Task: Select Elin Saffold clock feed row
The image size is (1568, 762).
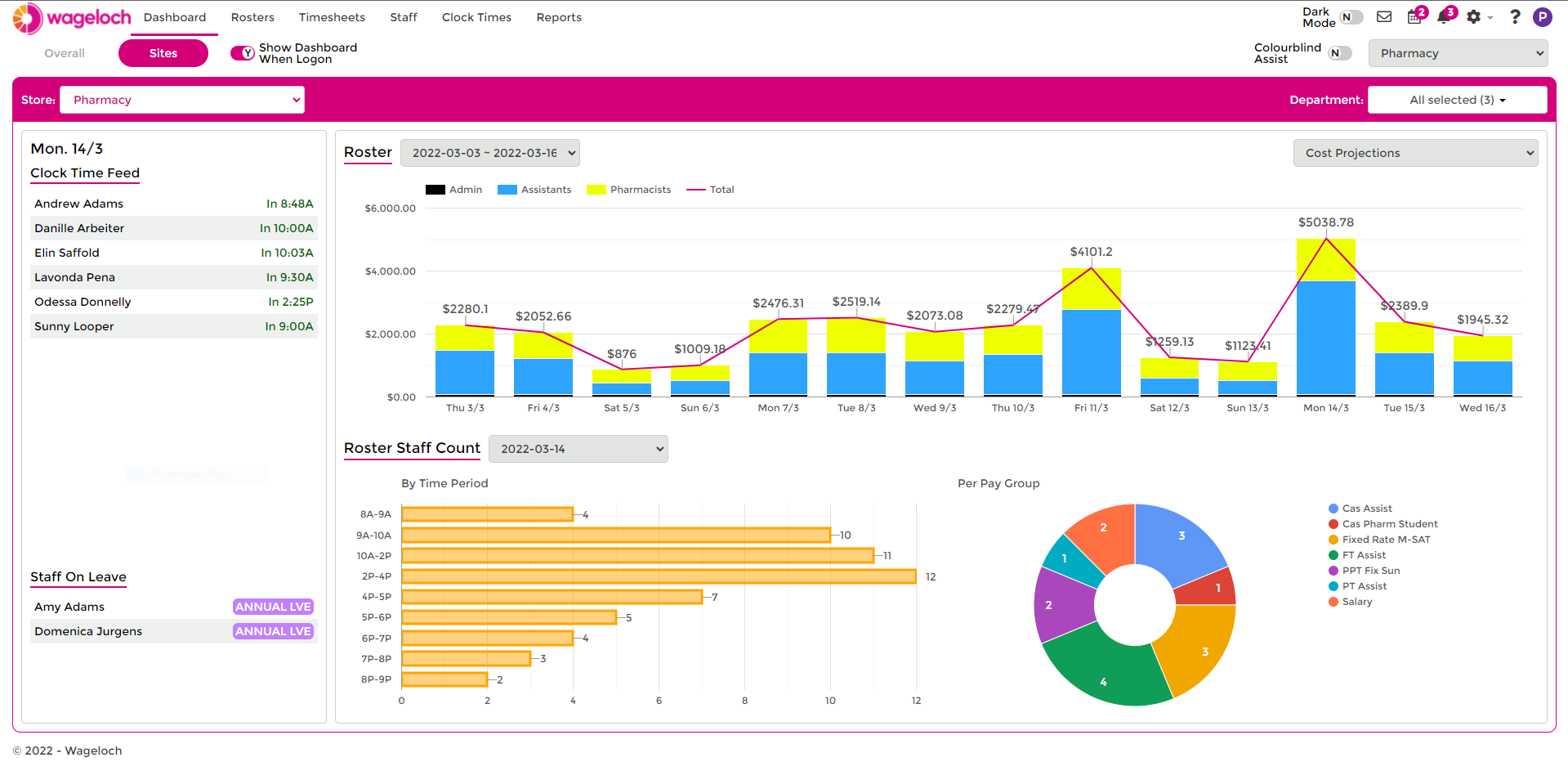Action: (174, 253)
